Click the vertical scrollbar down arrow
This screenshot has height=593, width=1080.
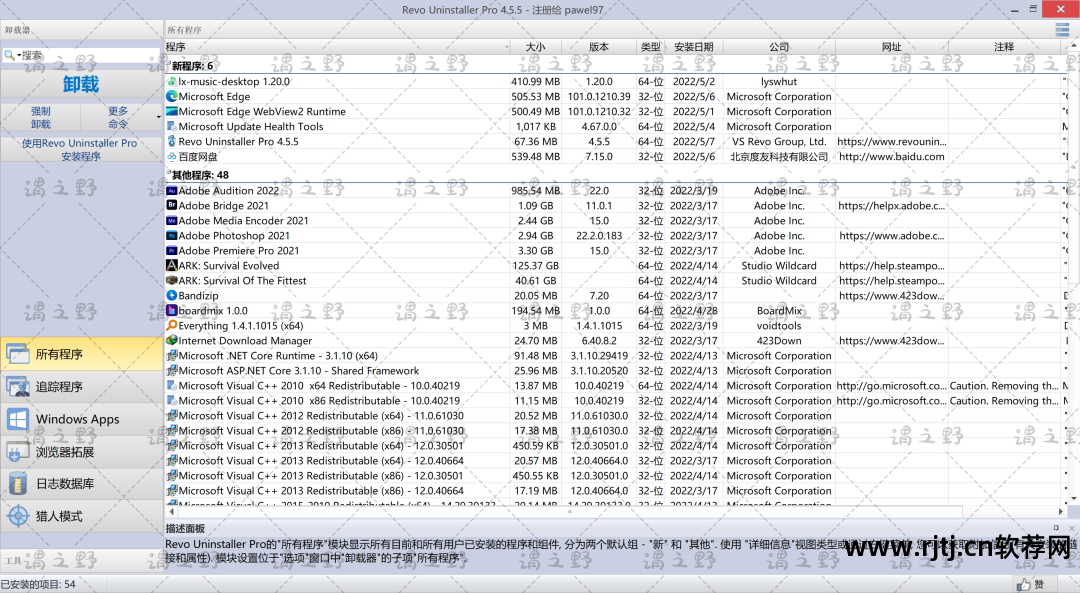(x=1074, y=499)
